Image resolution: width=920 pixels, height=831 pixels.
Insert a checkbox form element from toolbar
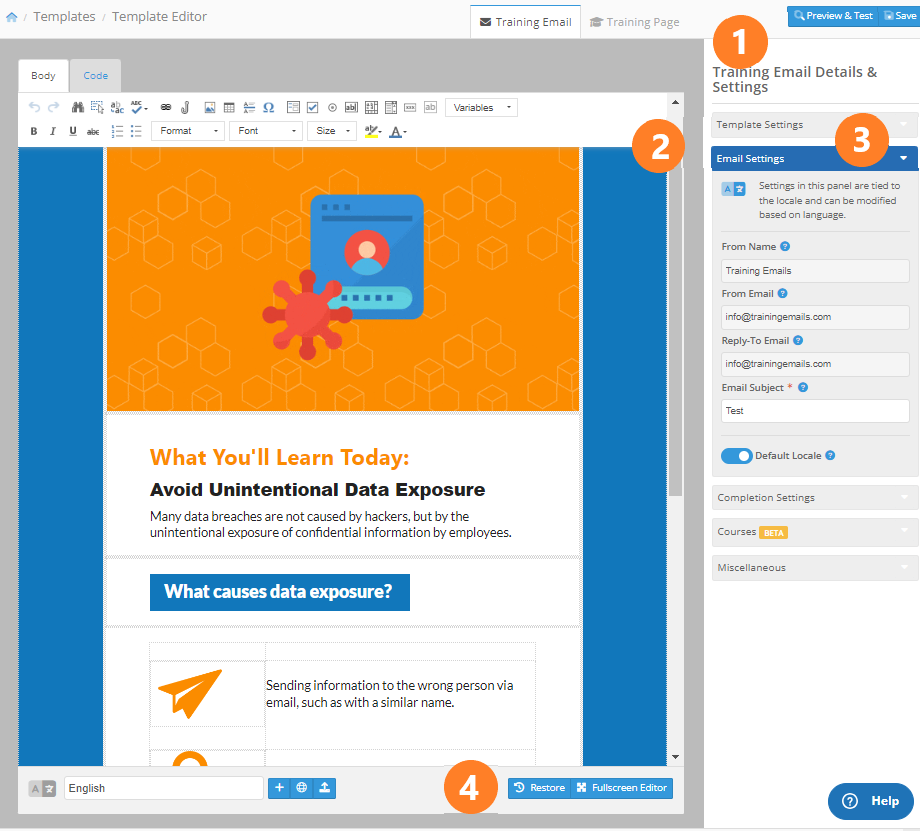(312, 107)
